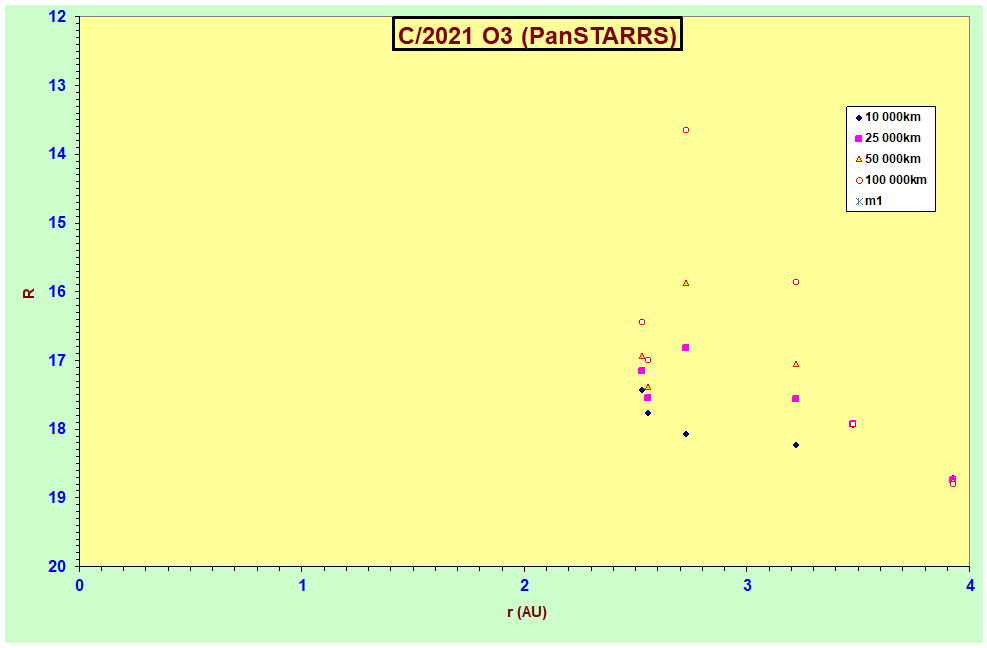Screen dimensions: 987x648
Task: Click the y-axis tick label 12
Action: pos(57,17)
